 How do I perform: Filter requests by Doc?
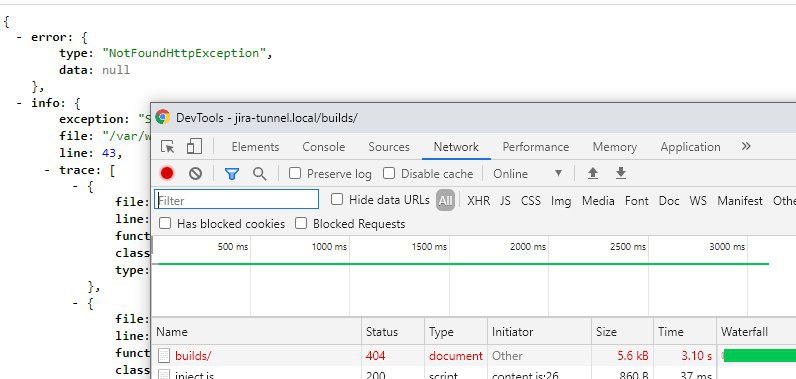tap(669, 200)
